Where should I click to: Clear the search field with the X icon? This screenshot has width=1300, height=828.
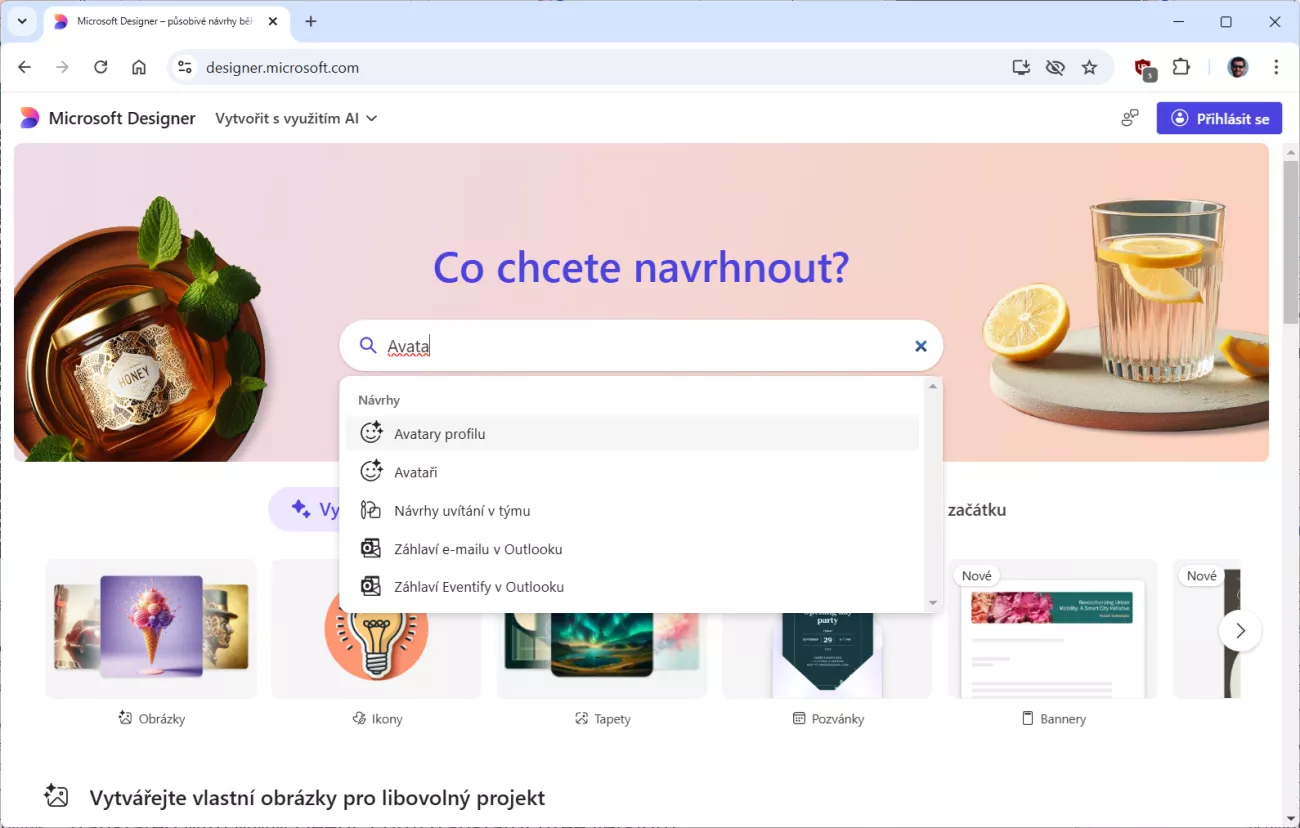(x=920, y=346)
